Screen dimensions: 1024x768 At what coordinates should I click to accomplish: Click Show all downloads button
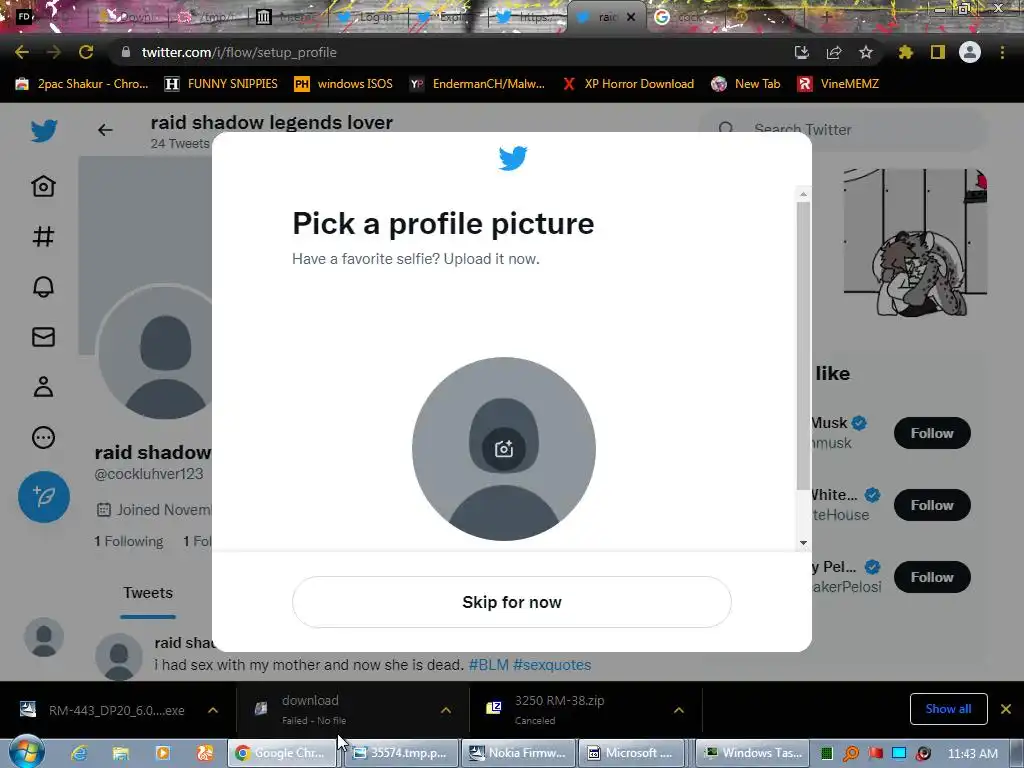click(x=948, y=709)
